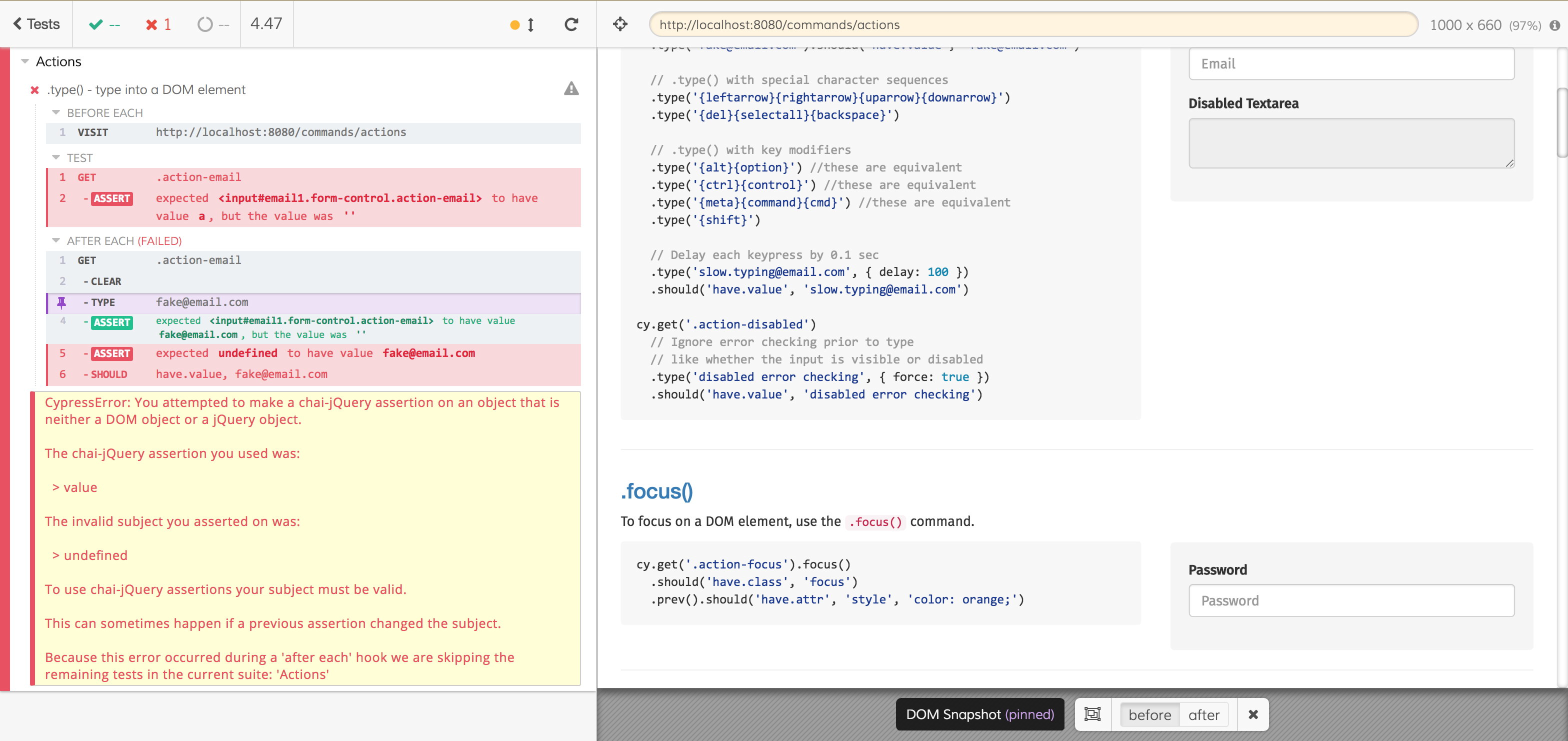1568x741 pixels.
Task: Click the snapshot highlight icon in the bottom bar
Action: 1092,714
